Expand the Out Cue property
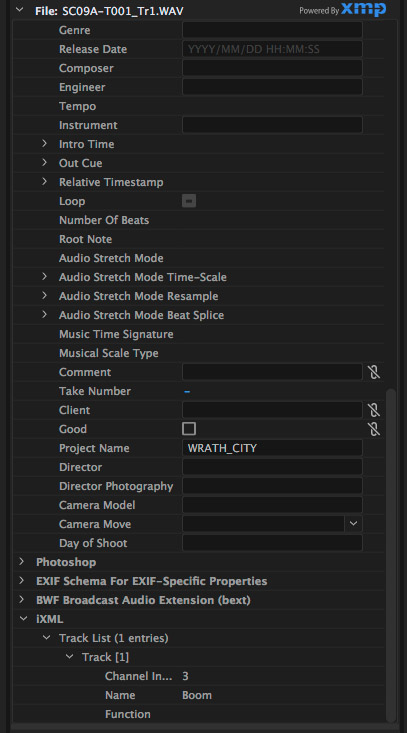 pos(44,163)
